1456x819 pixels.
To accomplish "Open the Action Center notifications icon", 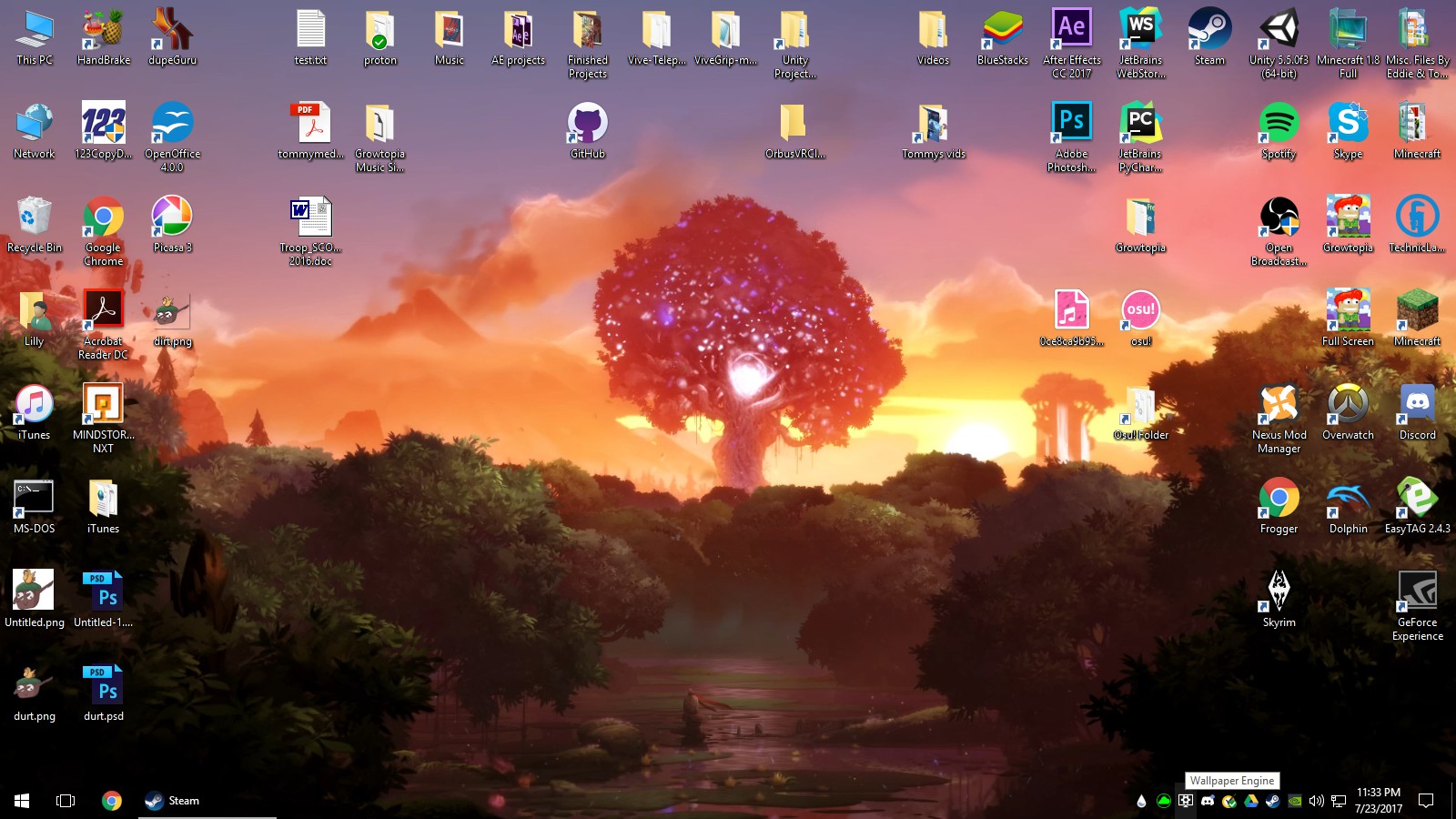I will 1427,801.
